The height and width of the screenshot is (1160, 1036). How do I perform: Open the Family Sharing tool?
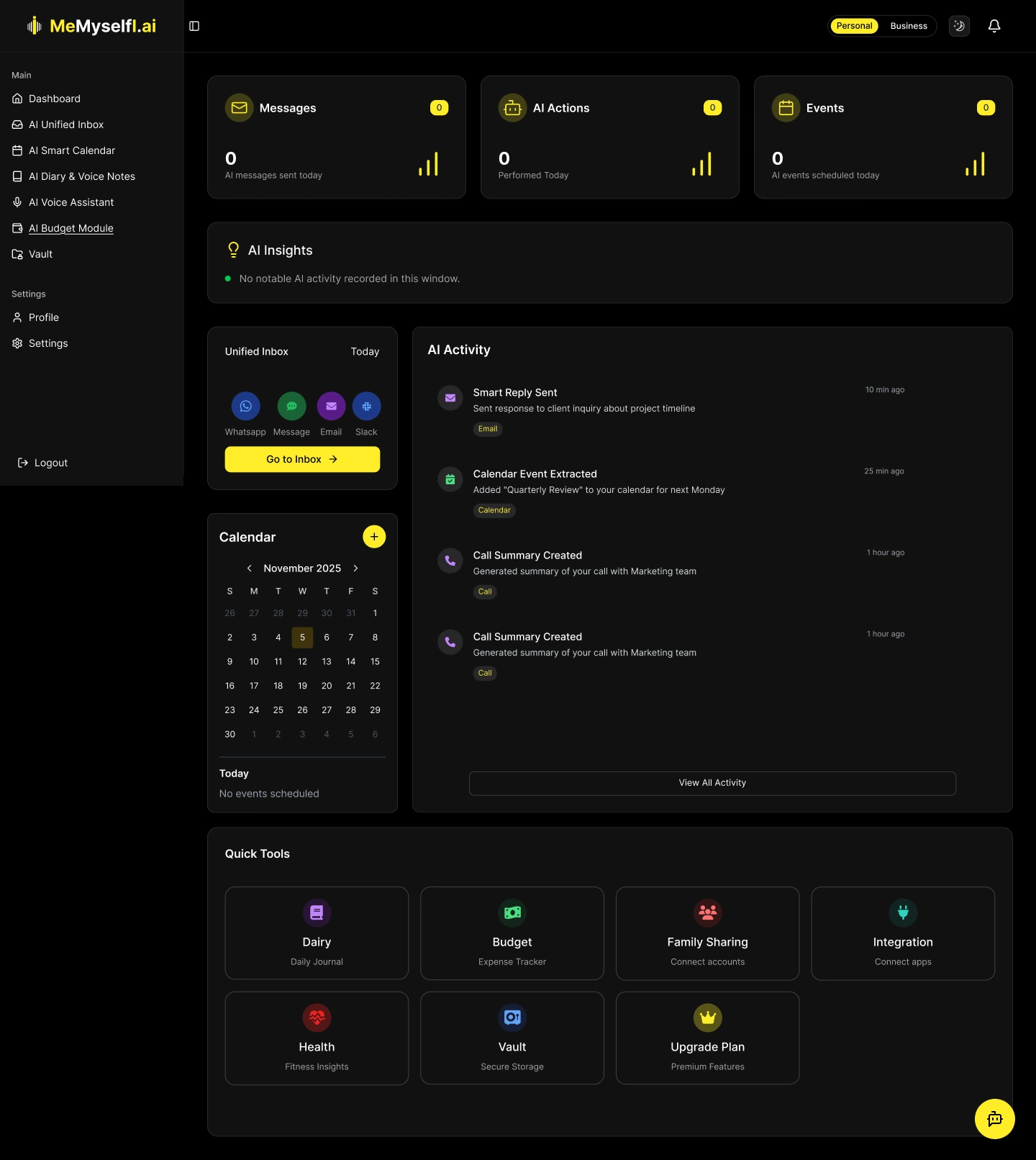point(708,933)
